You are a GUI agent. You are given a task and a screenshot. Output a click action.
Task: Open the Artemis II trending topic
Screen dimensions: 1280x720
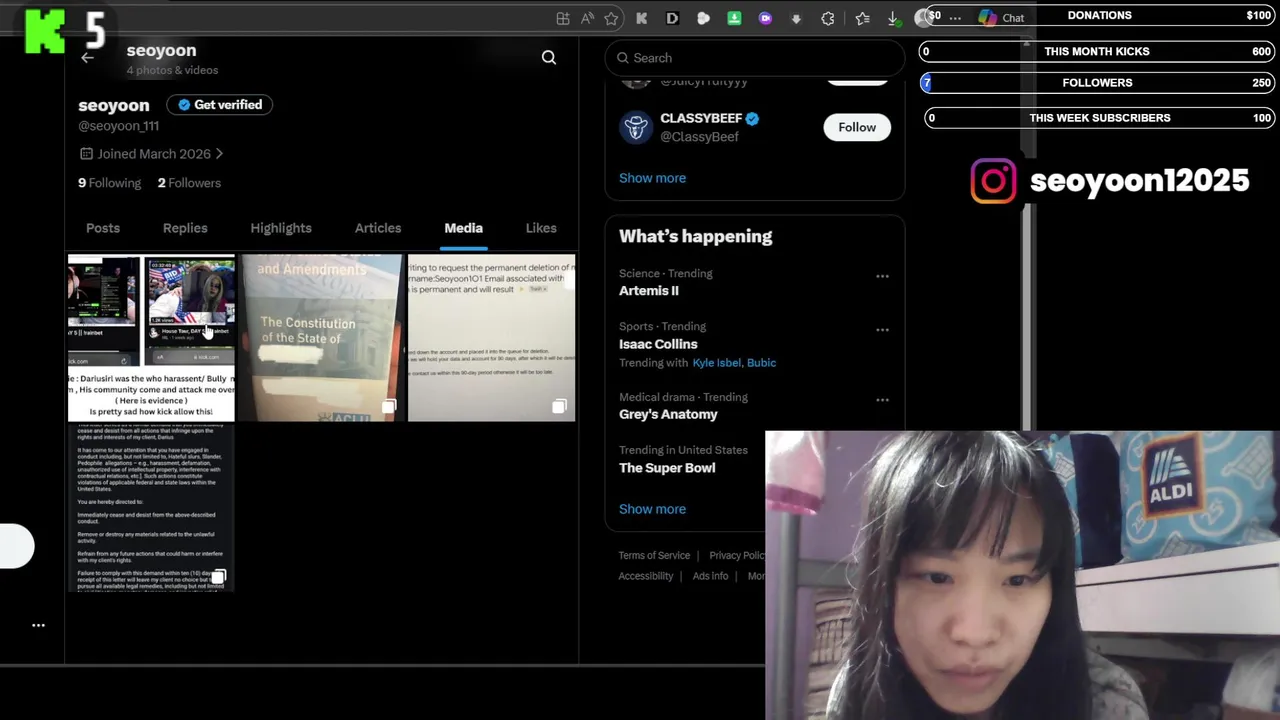click(x=648, y=291)
